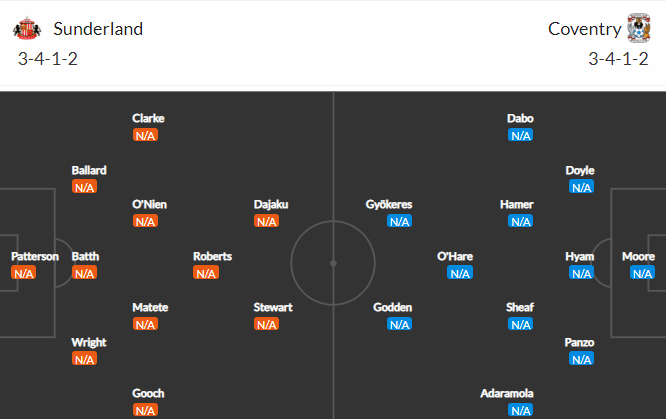The height and width of the screenshot is (419, 666).
Task: Click player name Roberts
Action: point(212,257)
